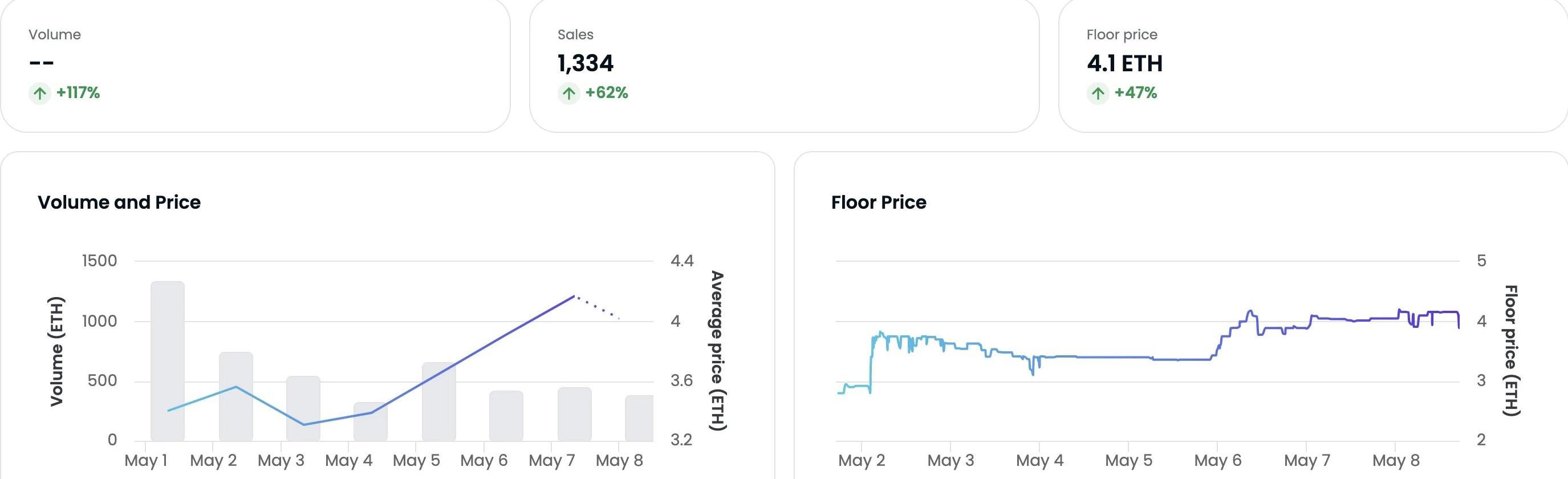The width and height of the screenshot is (1568, 479).
Task: Click the May 4 label on the Floor Price chart
Action: [1039, 461]
